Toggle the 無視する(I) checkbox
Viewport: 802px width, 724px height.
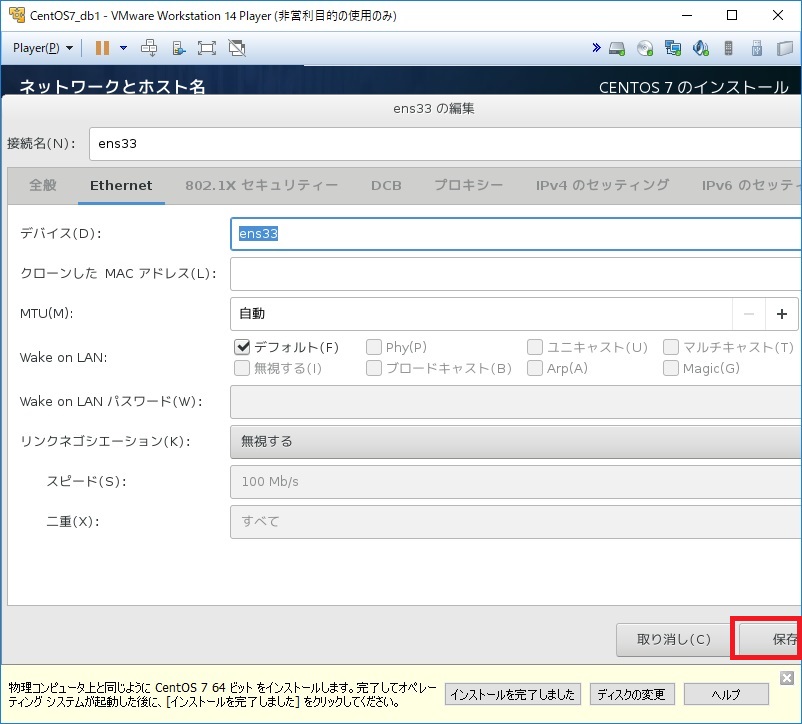(x=242, y=368)
